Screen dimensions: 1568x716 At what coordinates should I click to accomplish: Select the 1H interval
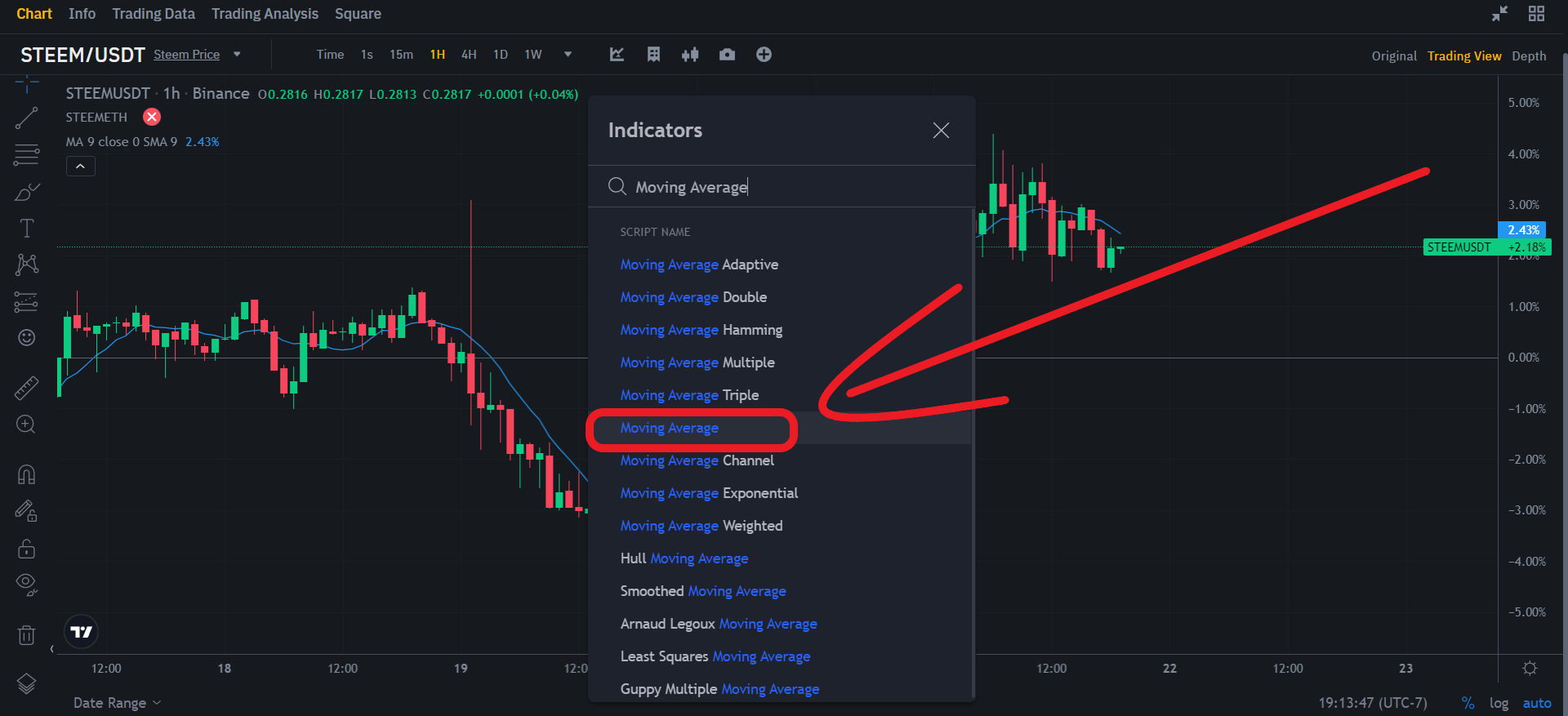pyautogui.click(x=438, y=55)
